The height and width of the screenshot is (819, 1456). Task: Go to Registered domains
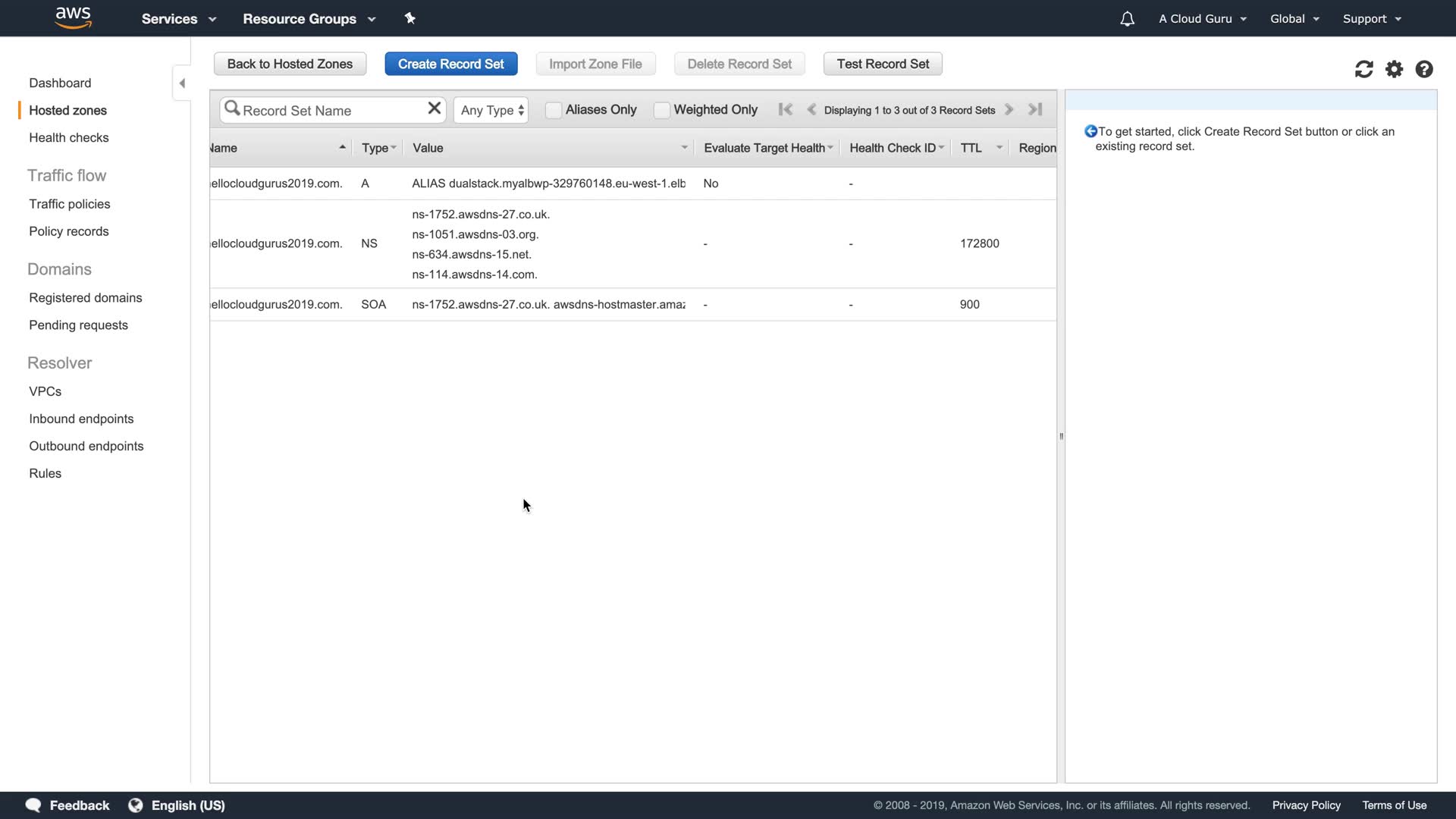coord(85,297)
